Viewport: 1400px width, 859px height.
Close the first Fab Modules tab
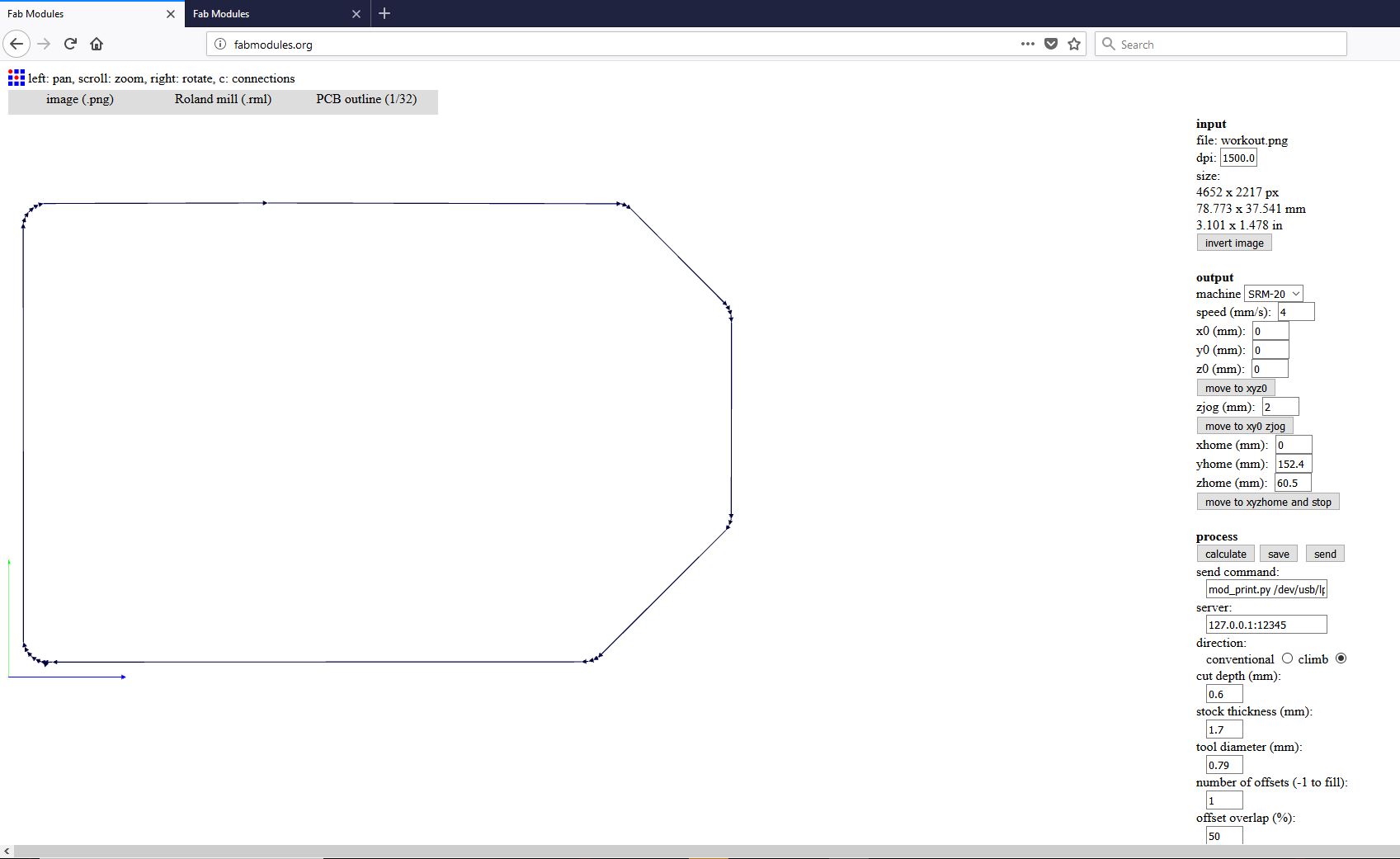click(x=171, y=13)
